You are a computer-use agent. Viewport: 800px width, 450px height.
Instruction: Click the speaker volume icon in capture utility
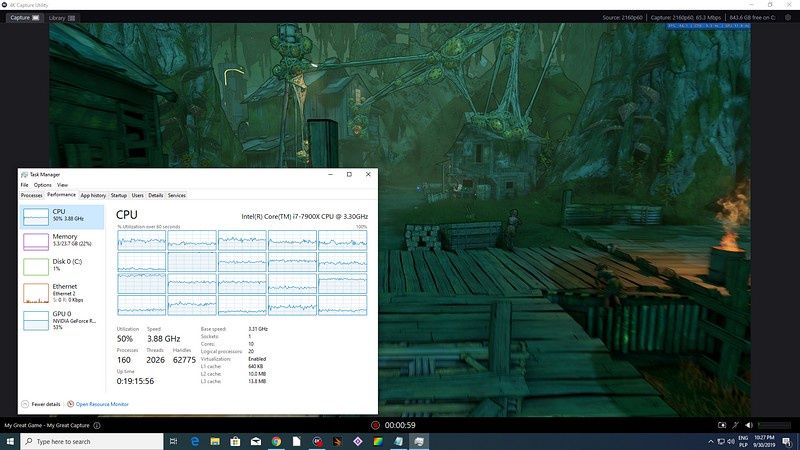click(x=748, y=425)
